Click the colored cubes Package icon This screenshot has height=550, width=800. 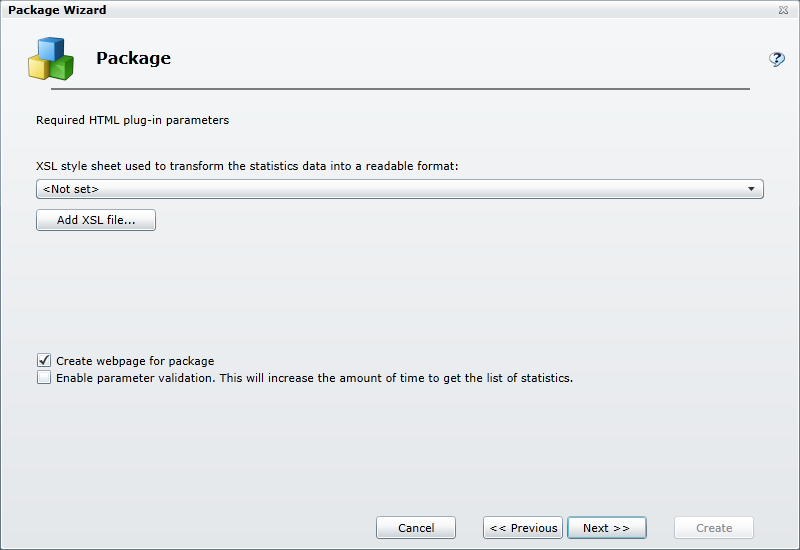[x=50, y=59]
